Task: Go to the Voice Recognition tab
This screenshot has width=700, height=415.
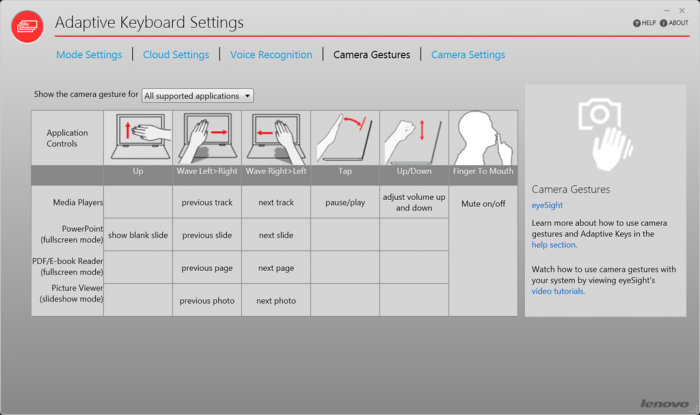Action: [271, 55]
